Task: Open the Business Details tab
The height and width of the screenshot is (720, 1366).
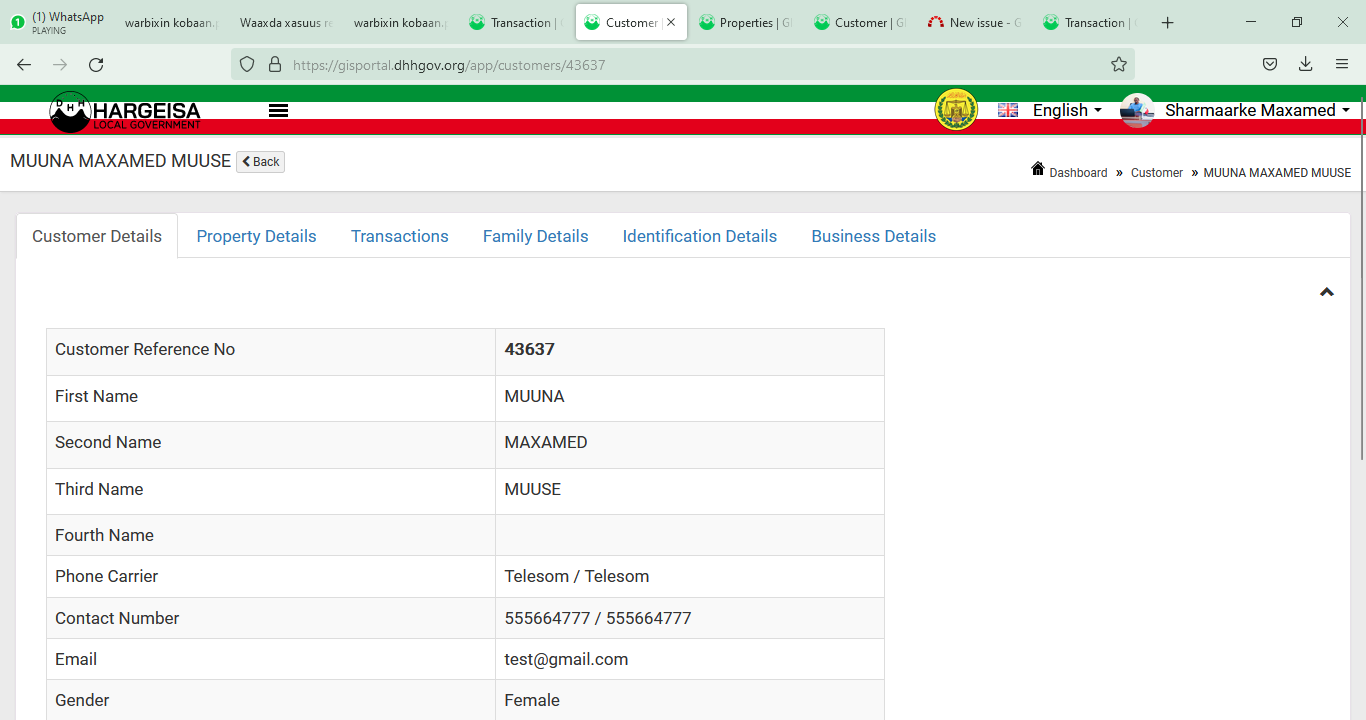Action: click(x=873, y=236)
